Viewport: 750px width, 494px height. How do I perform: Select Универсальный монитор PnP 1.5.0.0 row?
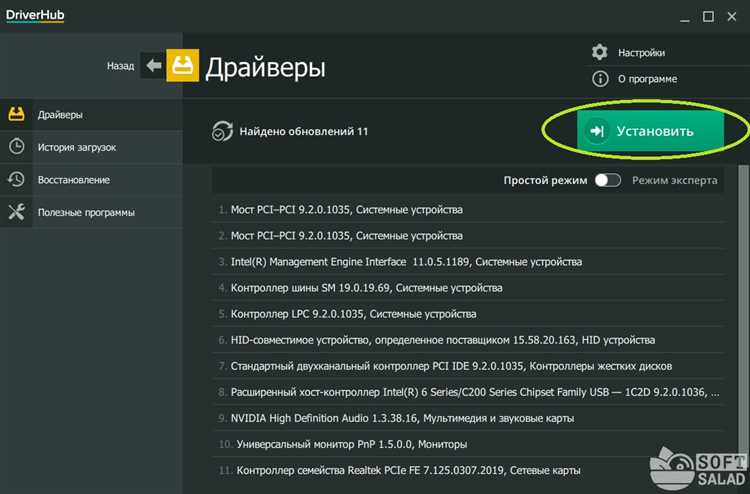(468, 444)
